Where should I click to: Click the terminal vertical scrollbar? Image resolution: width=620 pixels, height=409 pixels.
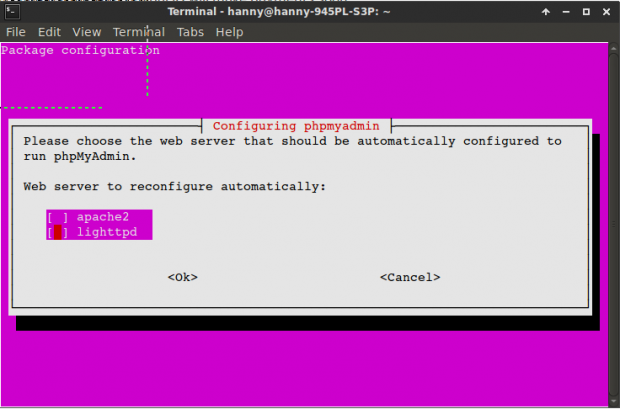click(x=614, y=224)
